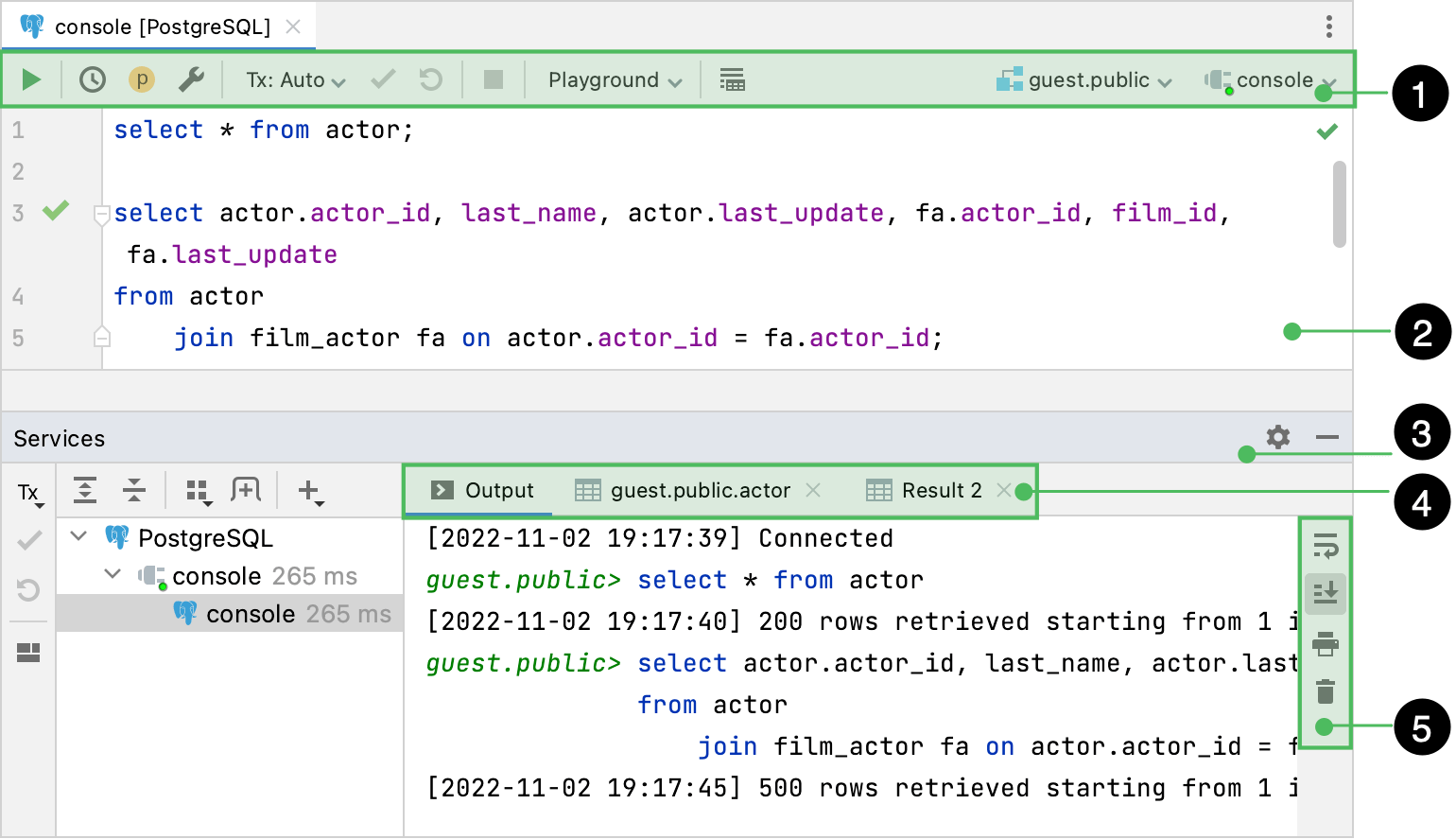Image resolution: width=1456 pixels, height=839 pixels.
Task: Collapse the PostgreSQL node in Services tree
Action: tap(79, 537)
